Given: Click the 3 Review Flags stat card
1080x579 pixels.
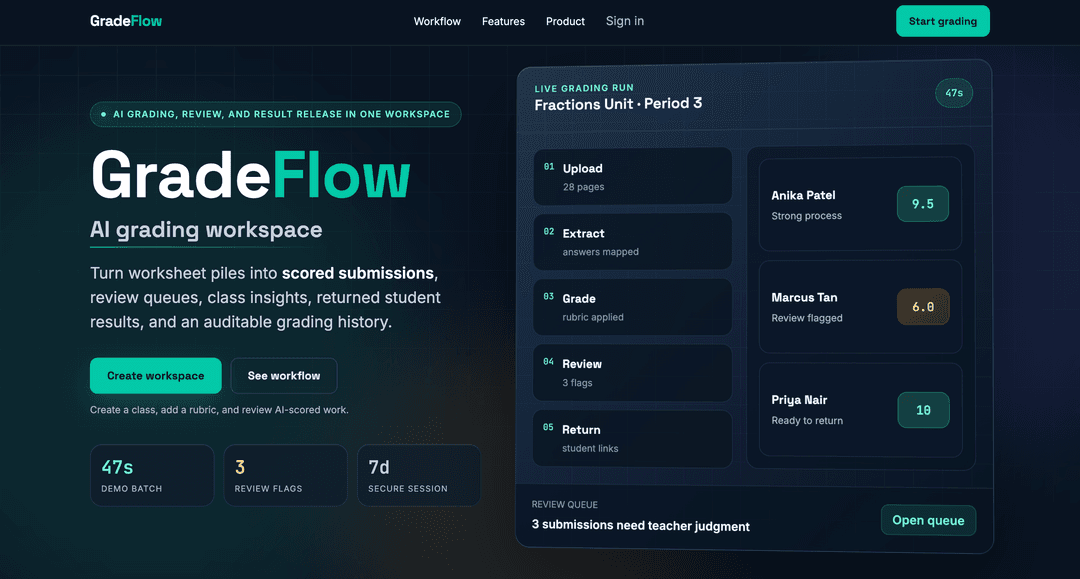Looking at the screenshot, I should point(285,476).
